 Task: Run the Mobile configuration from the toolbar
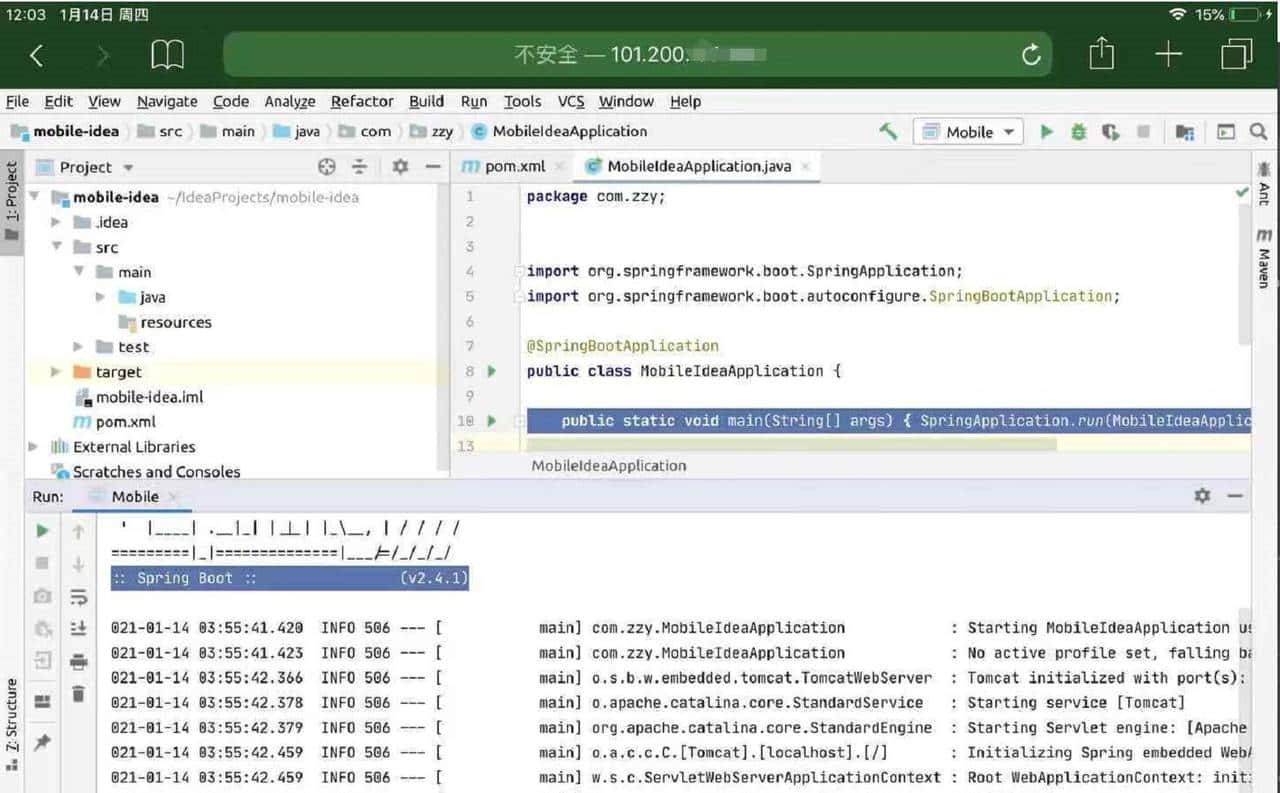tap(1046, 131)
